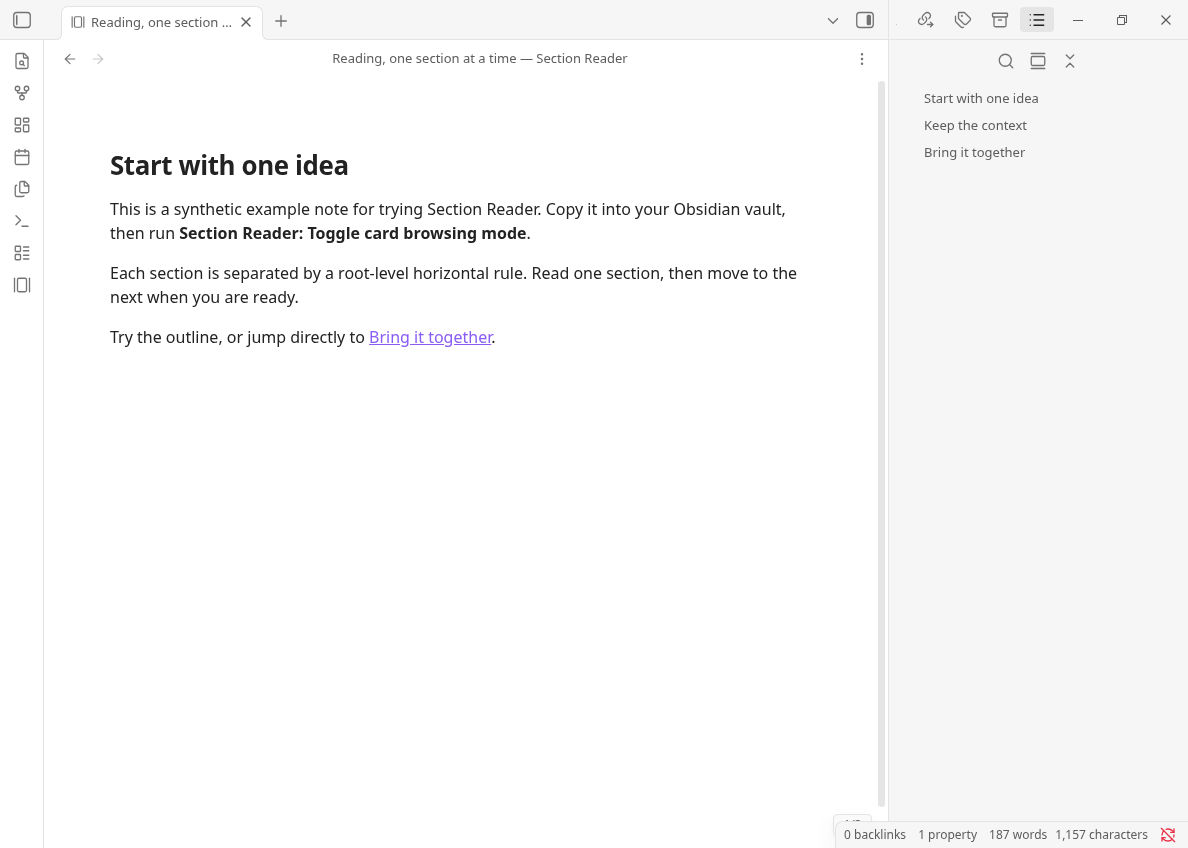
Task: Restore down the Obsidian window
Action: [x=1122, y=20]
